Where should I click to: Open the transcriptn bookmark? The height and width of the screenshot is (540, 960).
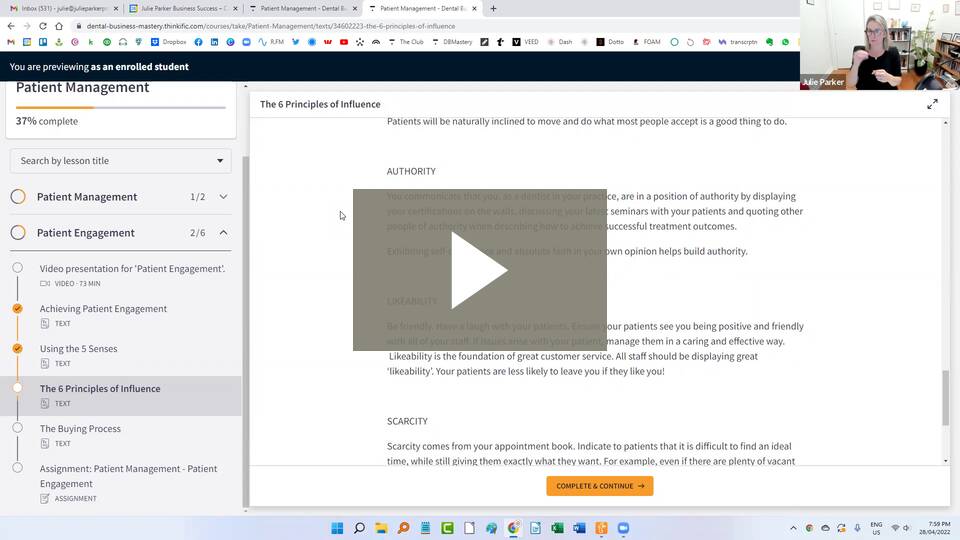(x=738, y=42)
